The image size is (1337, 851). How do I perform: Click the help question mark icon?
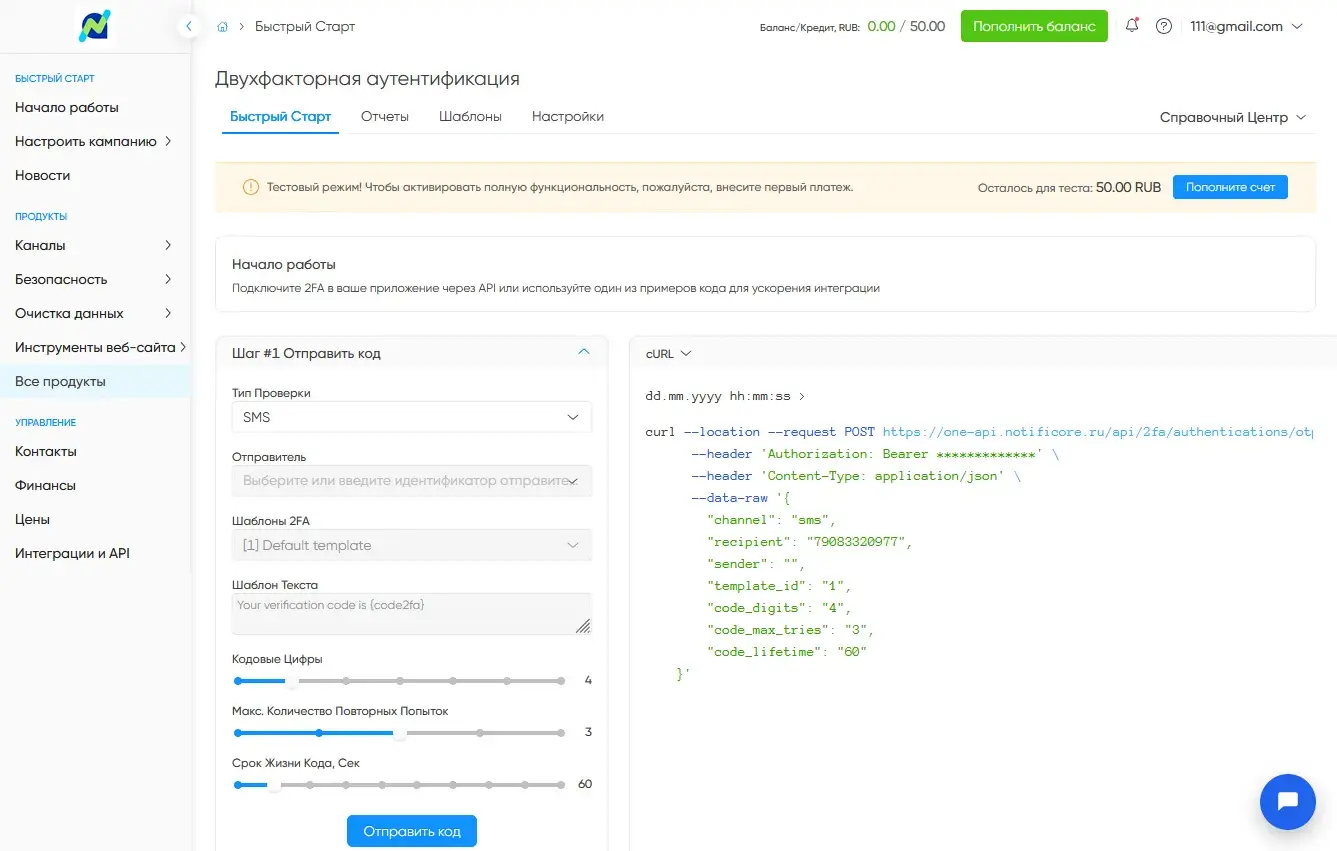[1163, 27]
